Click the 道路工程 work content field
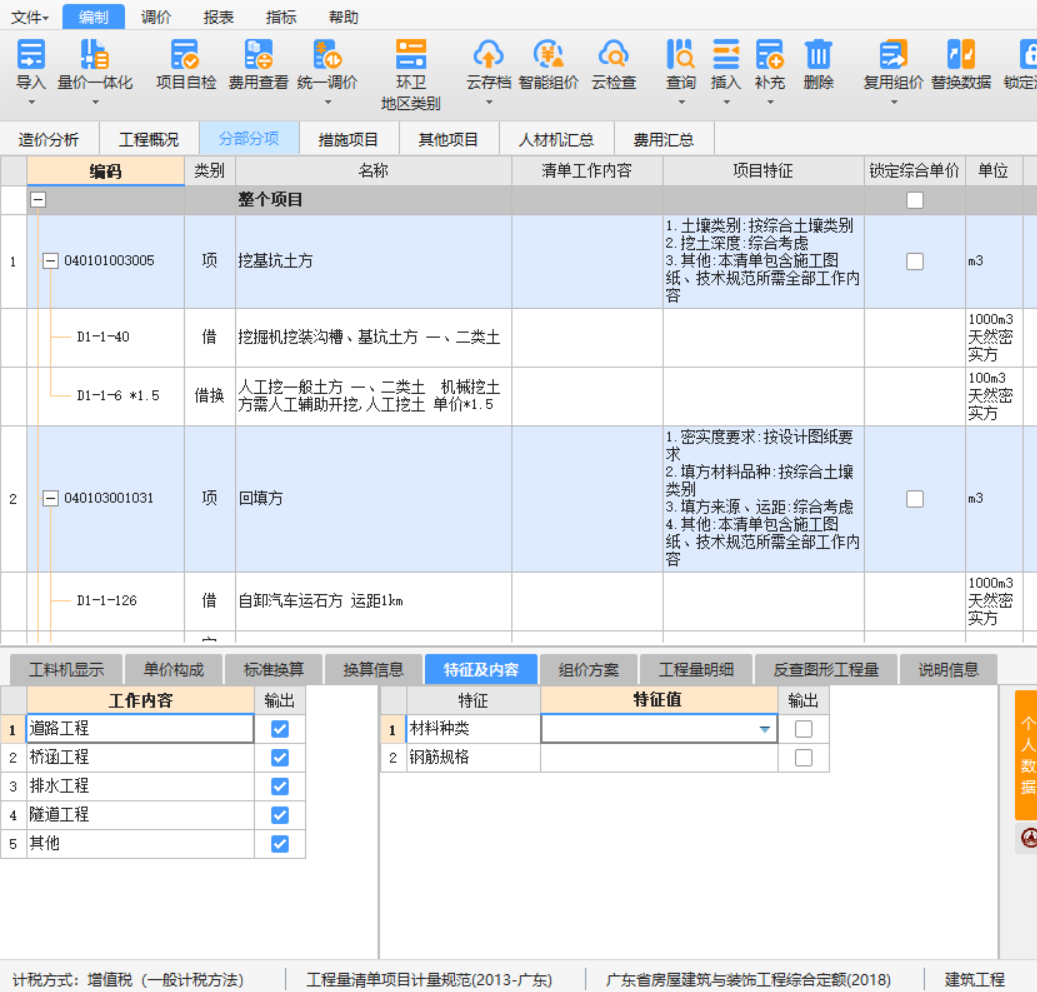Screen dimensions: 1037x992 tap(140, 729)
